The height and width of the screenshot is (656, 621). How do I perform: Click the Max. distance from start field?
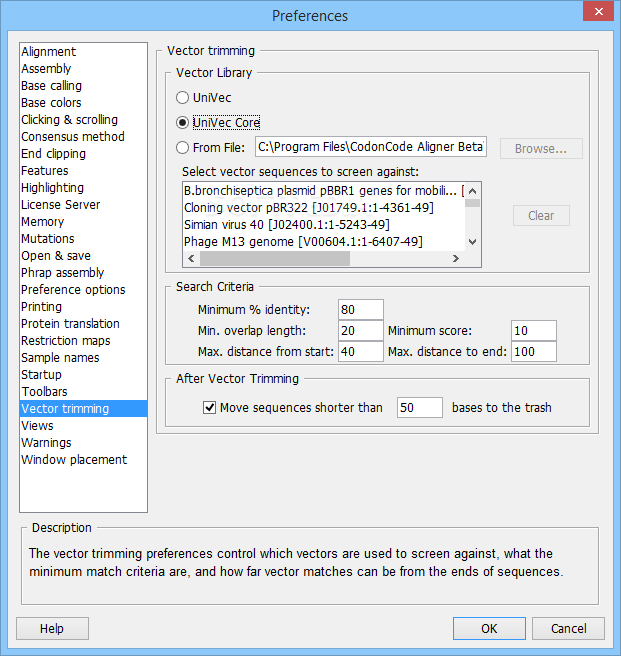(361, 351)
